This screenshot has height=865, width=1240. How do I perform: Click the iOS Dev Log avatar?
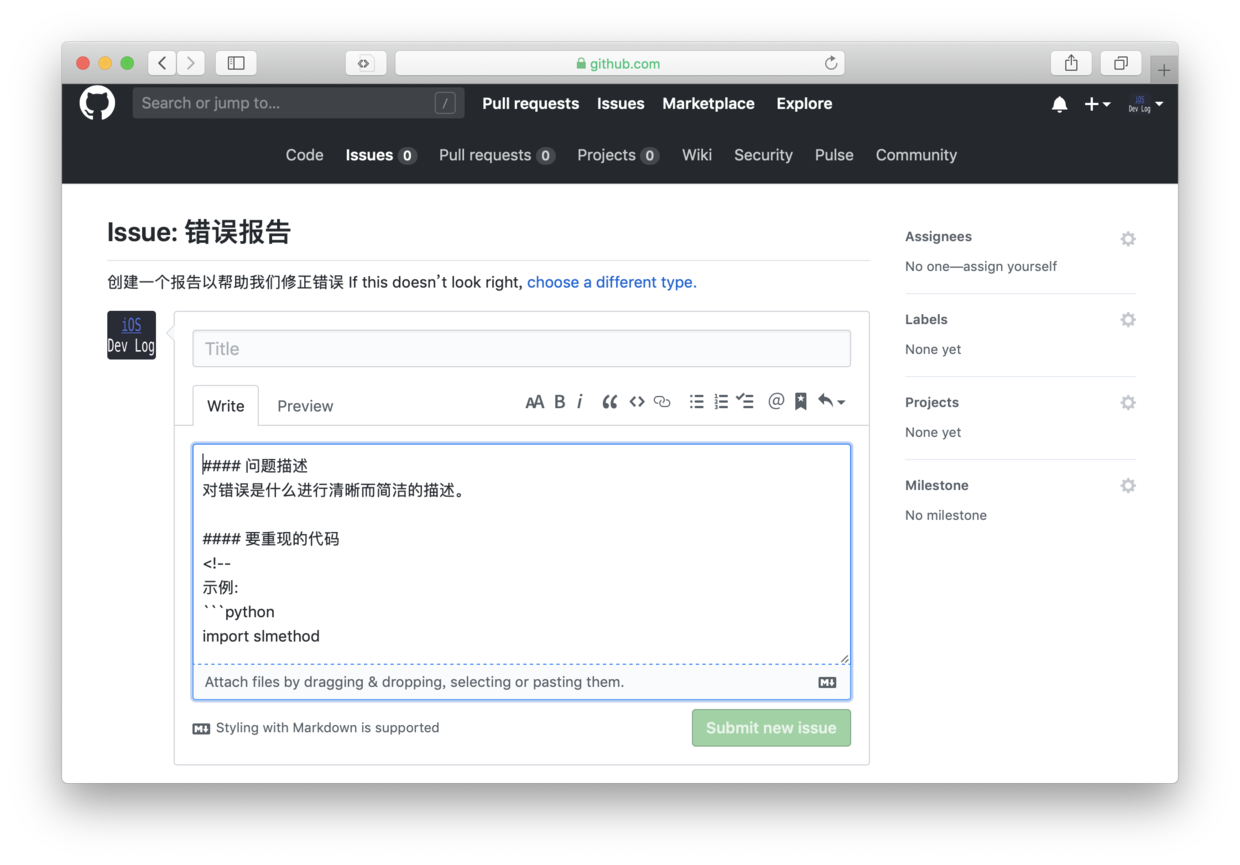coord(131,335)
